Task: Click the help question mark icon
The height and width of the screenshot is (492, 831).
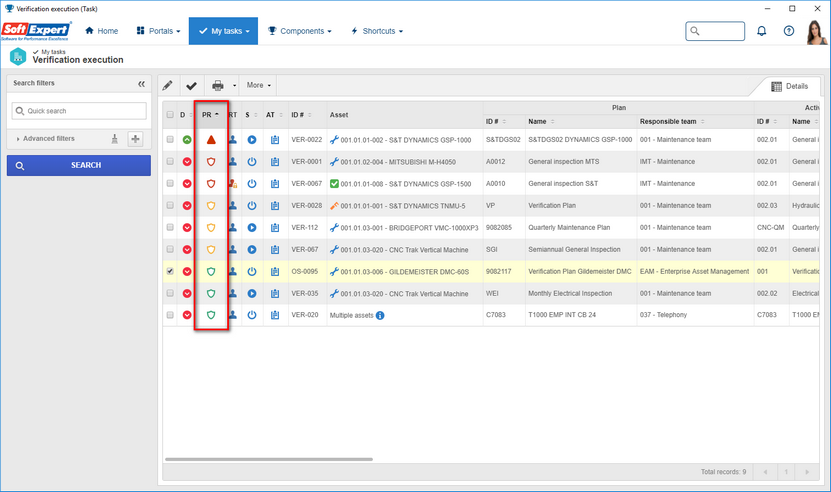Action: [x=789, y=31]
